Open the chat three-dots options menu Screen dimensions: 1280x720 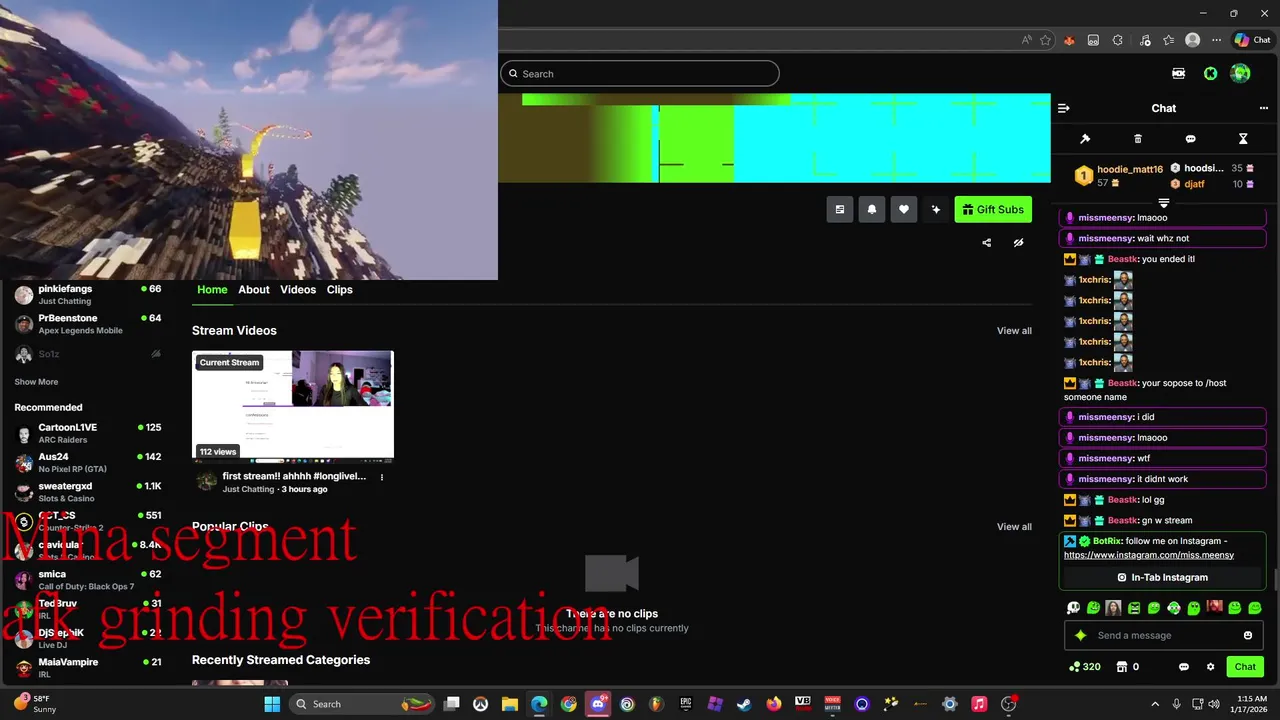coord(1264,108)
